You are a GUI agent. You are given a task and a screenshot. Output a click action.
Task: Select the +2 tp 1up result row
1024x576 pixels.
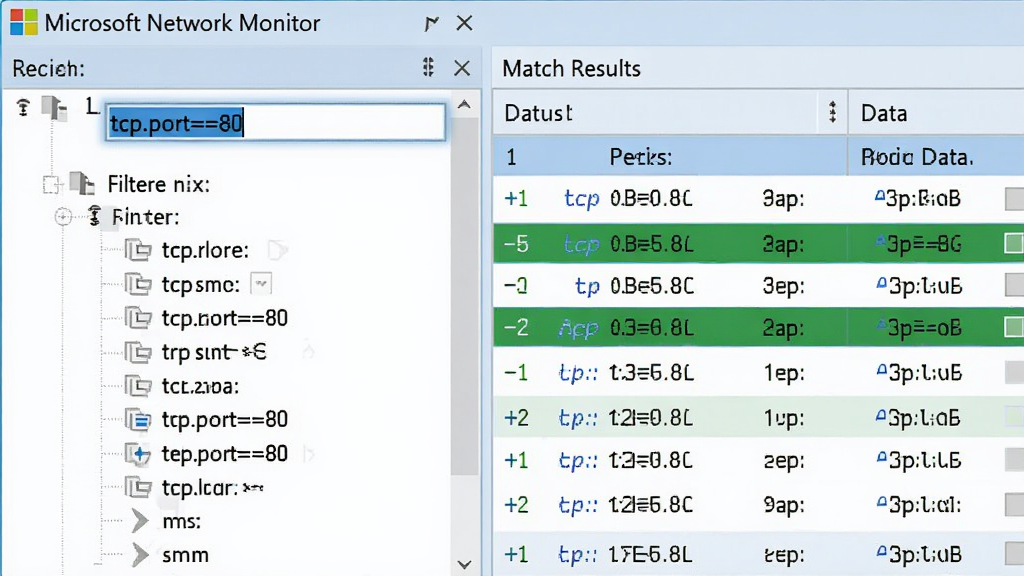[758, 417]
